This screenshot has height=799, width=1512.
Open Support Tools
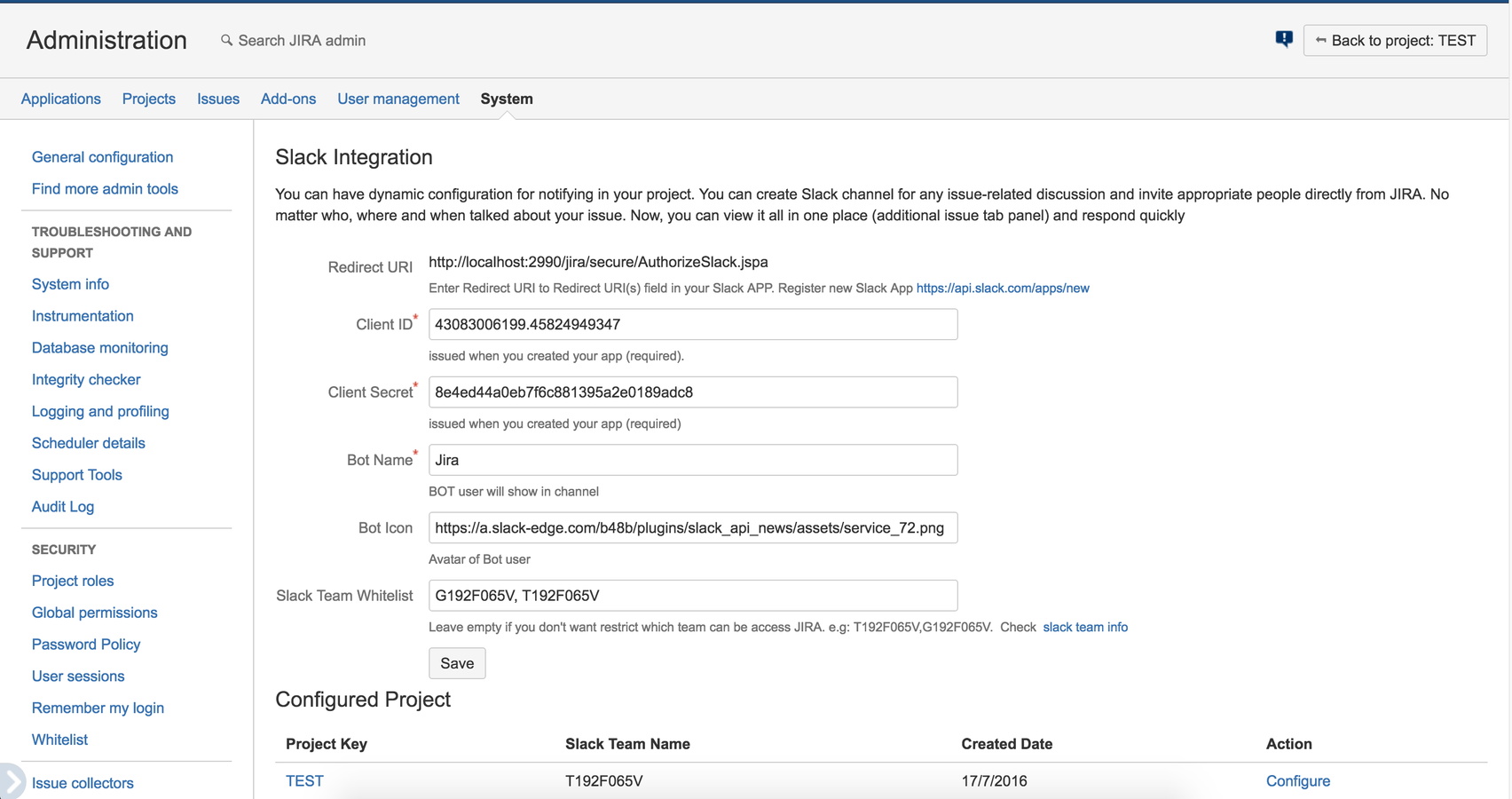pyautogui.click(x=77, y=475)
